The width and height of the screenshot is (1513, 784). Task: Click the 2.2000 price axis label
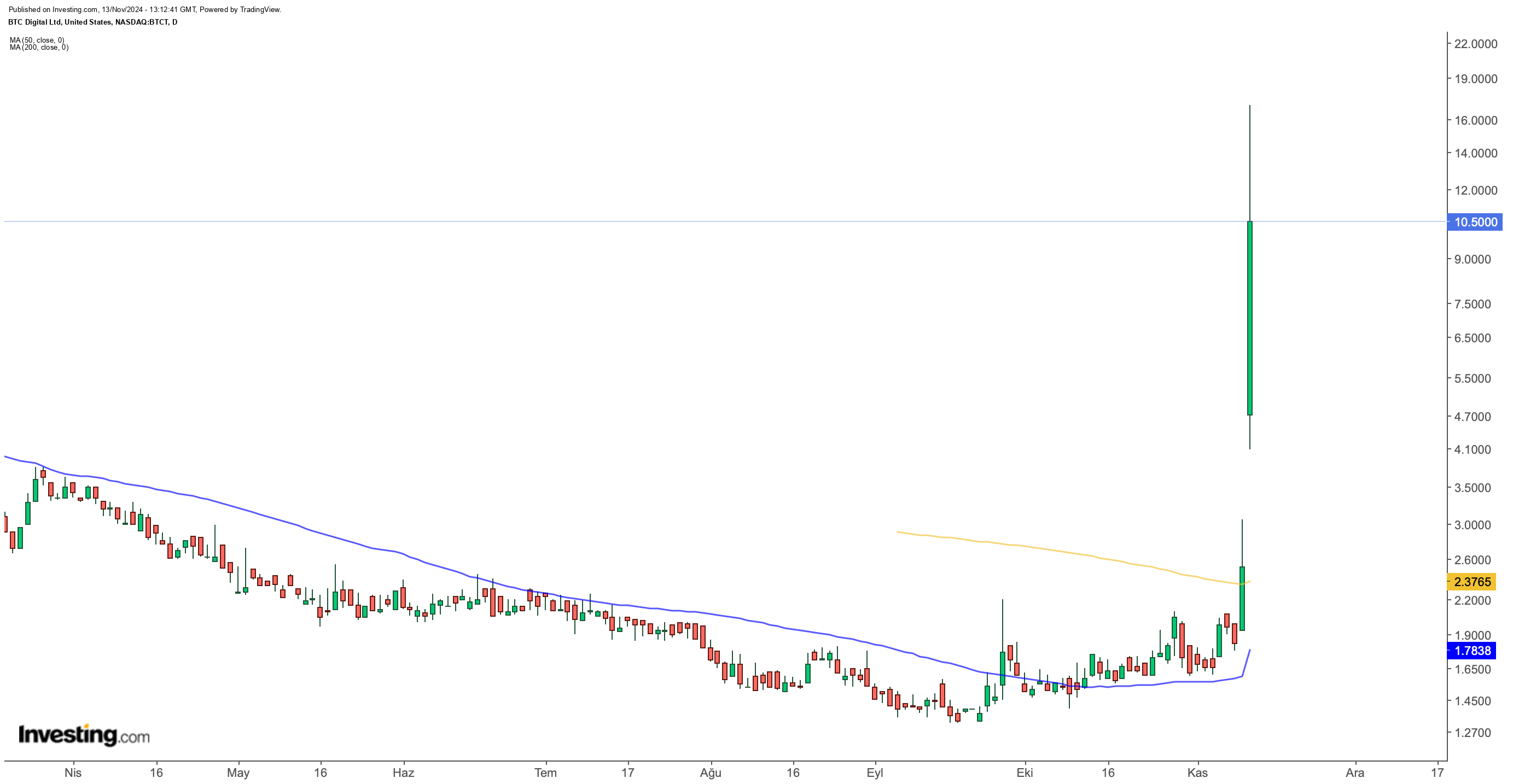click(x=1472, y=601)
